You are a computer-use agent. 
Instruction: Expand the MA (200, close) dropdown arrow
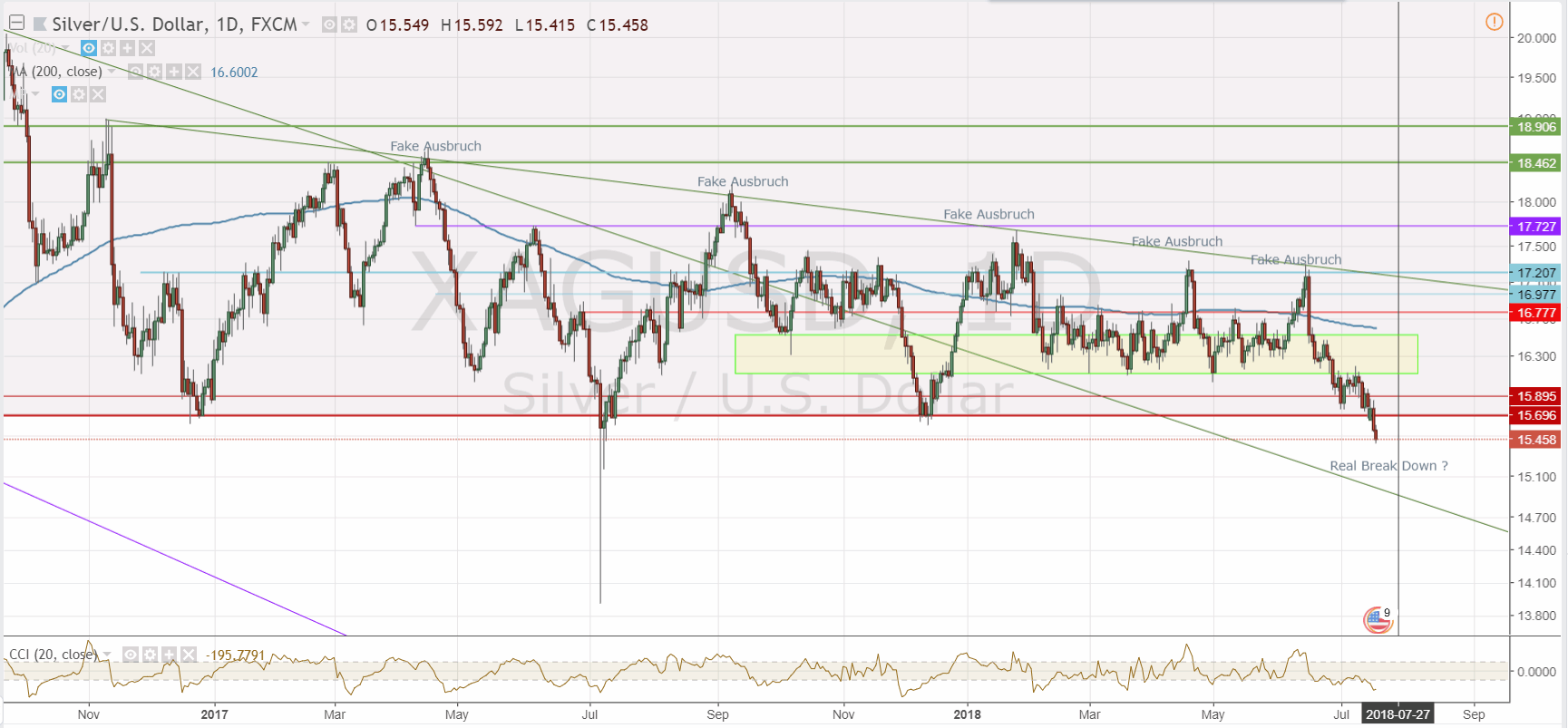tap(112, 72)
